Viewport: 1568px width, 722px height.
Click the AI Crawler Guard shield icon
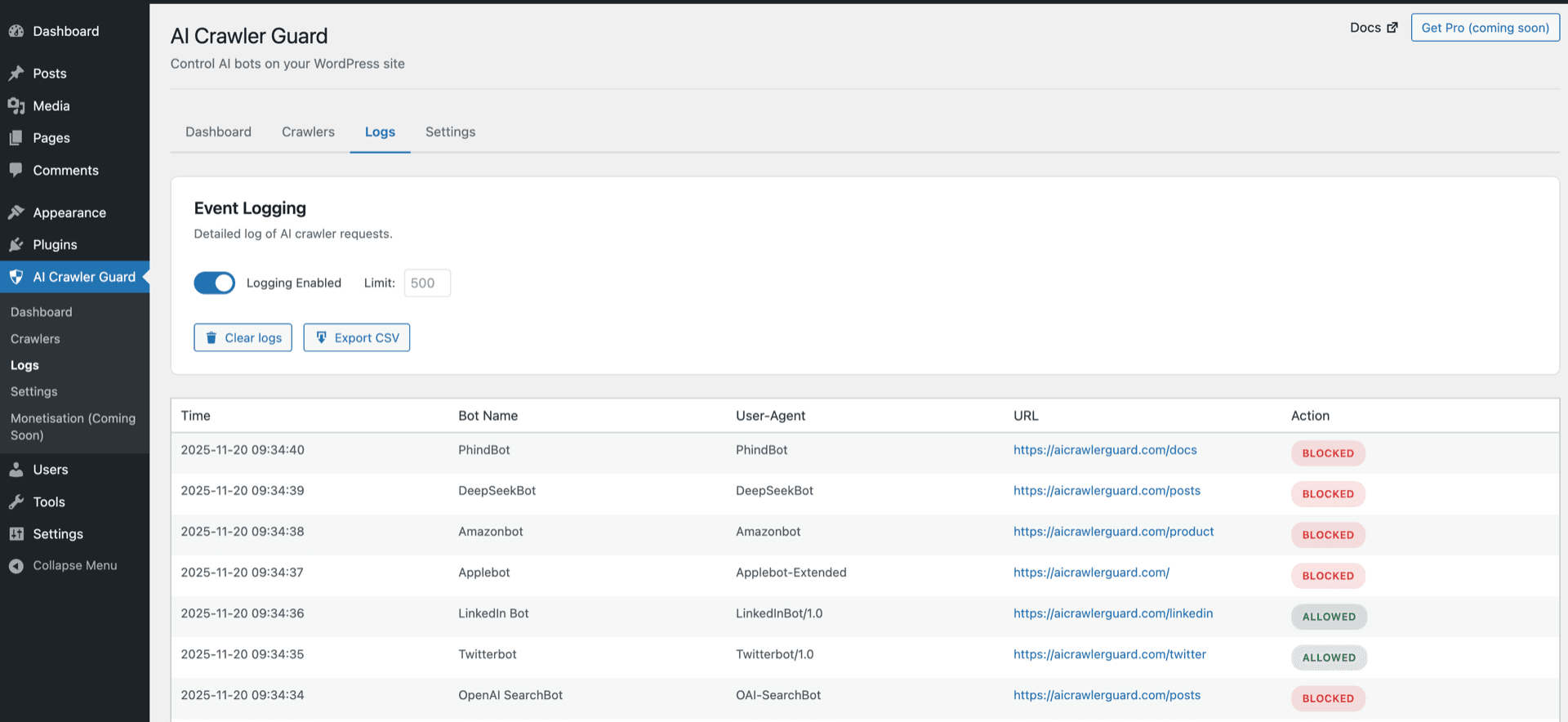[x=16, y=277]
